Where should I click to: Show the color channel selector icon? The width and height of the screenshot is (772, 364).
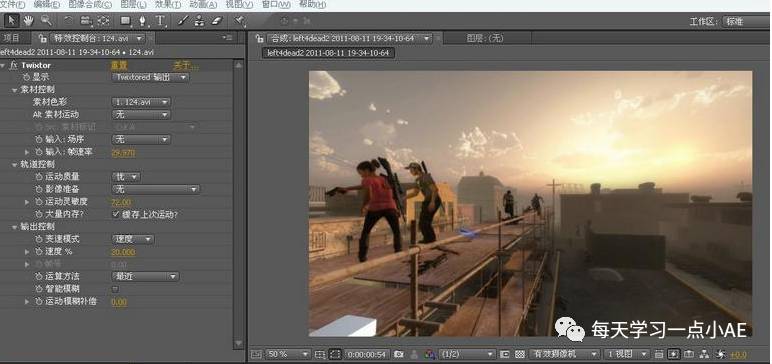click(x=430, y=354)
